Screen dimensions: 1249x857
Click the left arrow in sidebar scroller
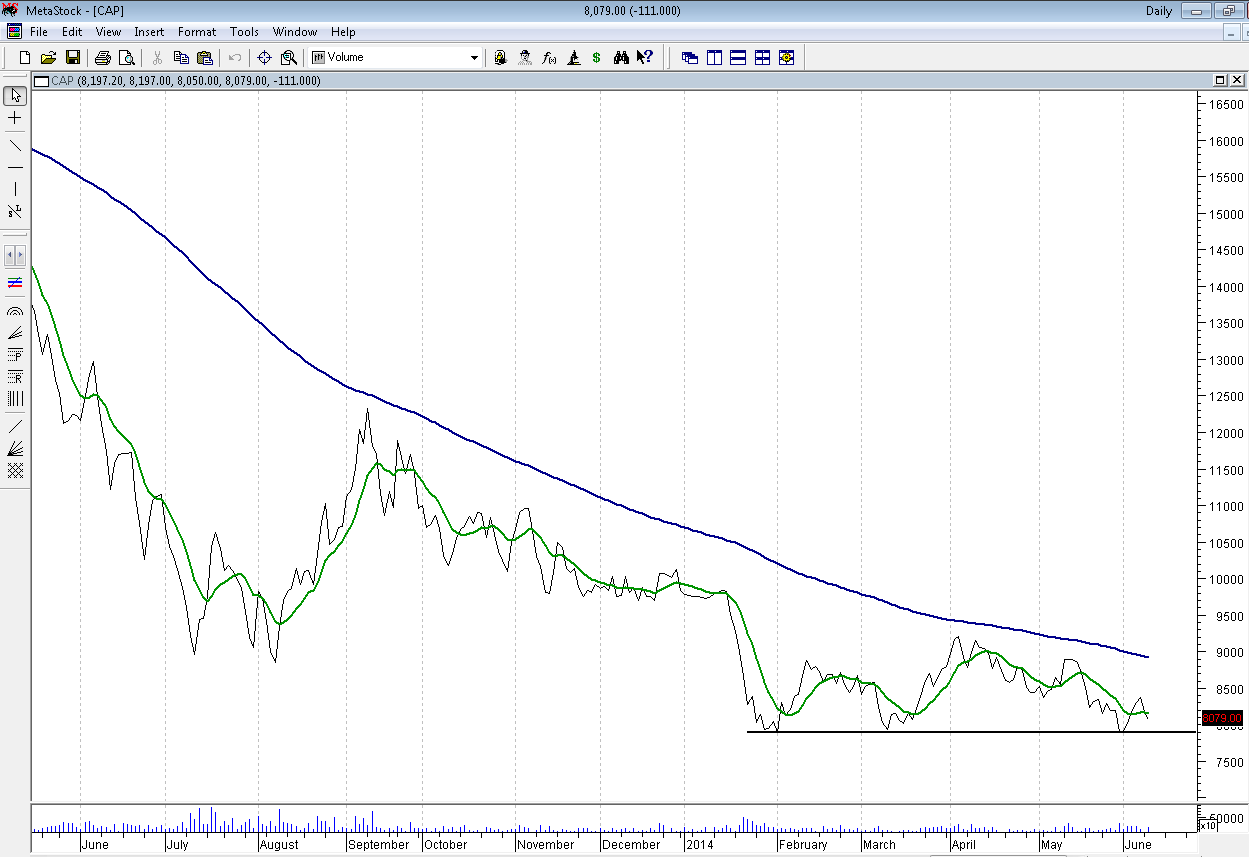[9, 255]
